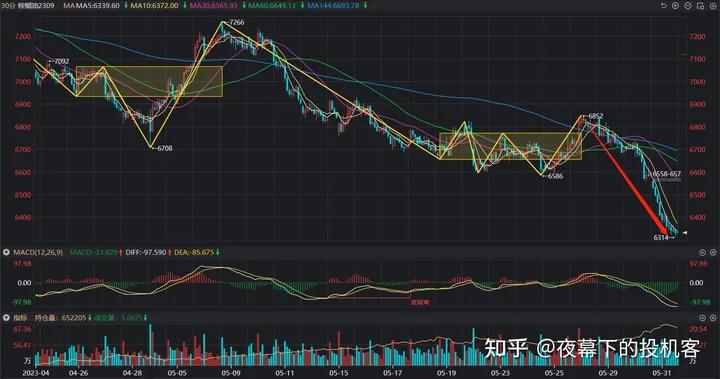Click the 6558-657 gap label

pyautogui.click(x=666, y=174)
